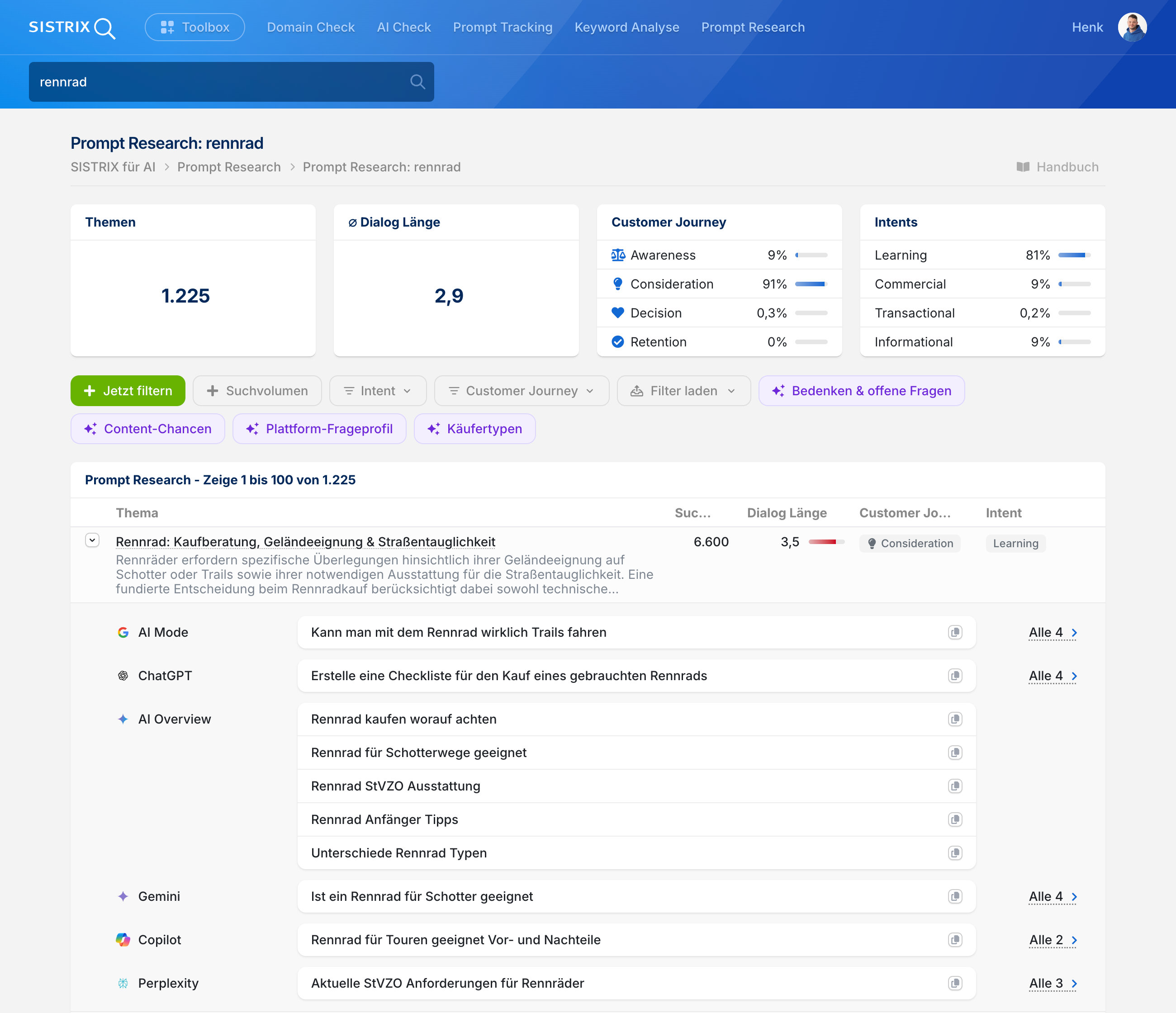
Task: Click the Handbuch book icon
Action: click(1023, 167)
